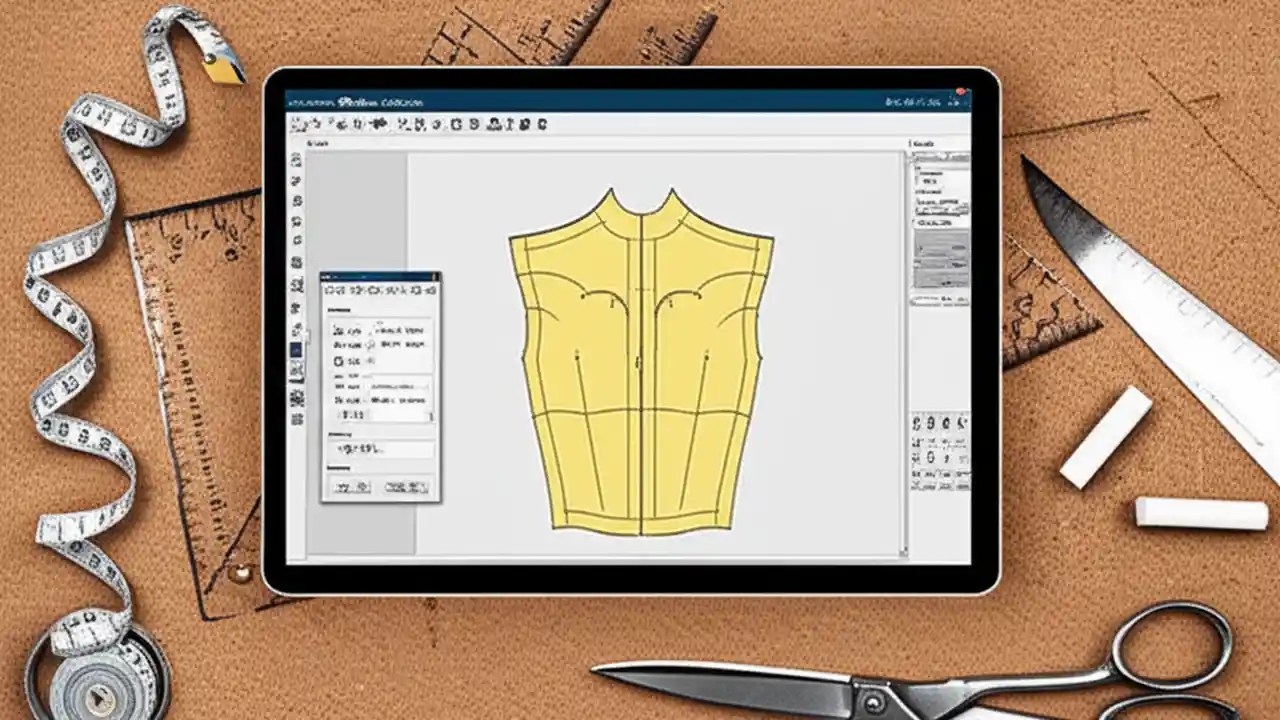The height and width of the screenshot is (720, 1280).
Task: Activate the highlighted blue tool in left toolbar
Action: tap(297, 350)
